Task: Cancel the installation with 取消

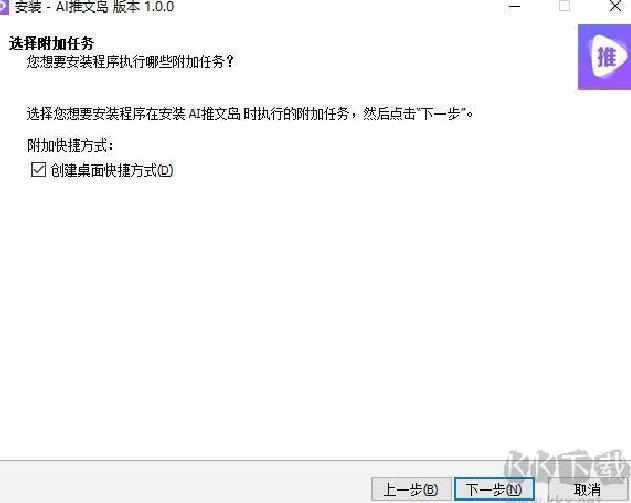Action: pos(587,489)
